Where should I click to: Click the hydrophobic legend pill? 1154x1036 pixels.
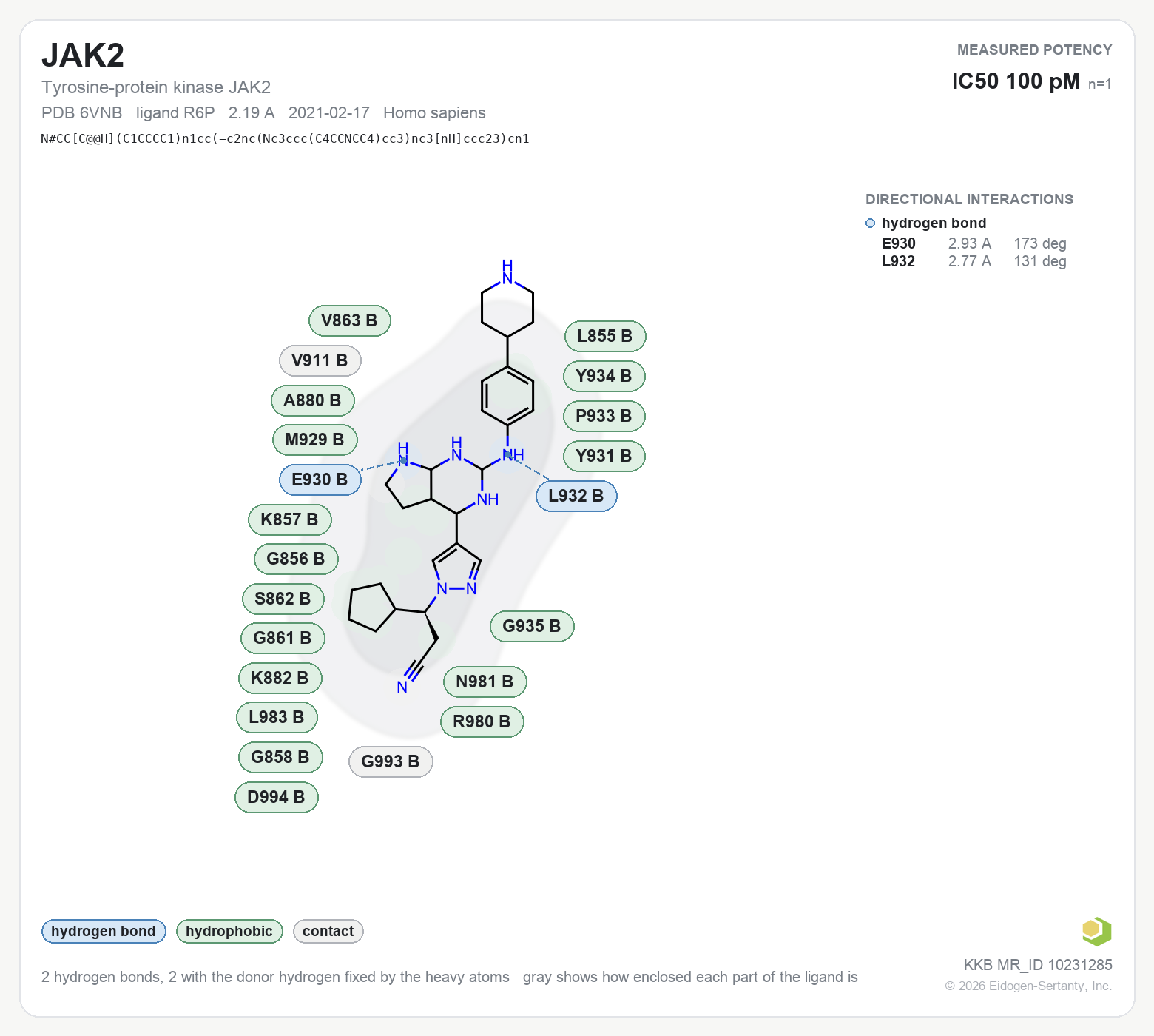[x=229, y=931]
